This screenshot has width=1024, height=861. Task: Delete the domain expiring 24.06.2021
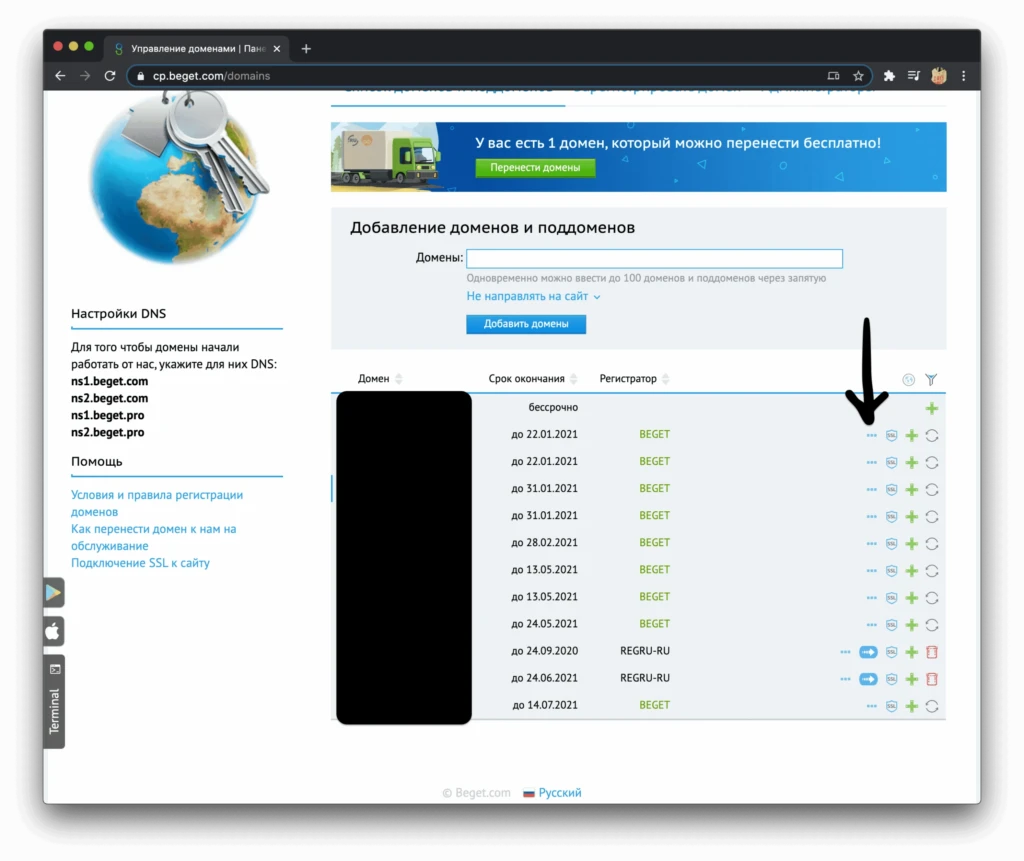click(932, 679)
